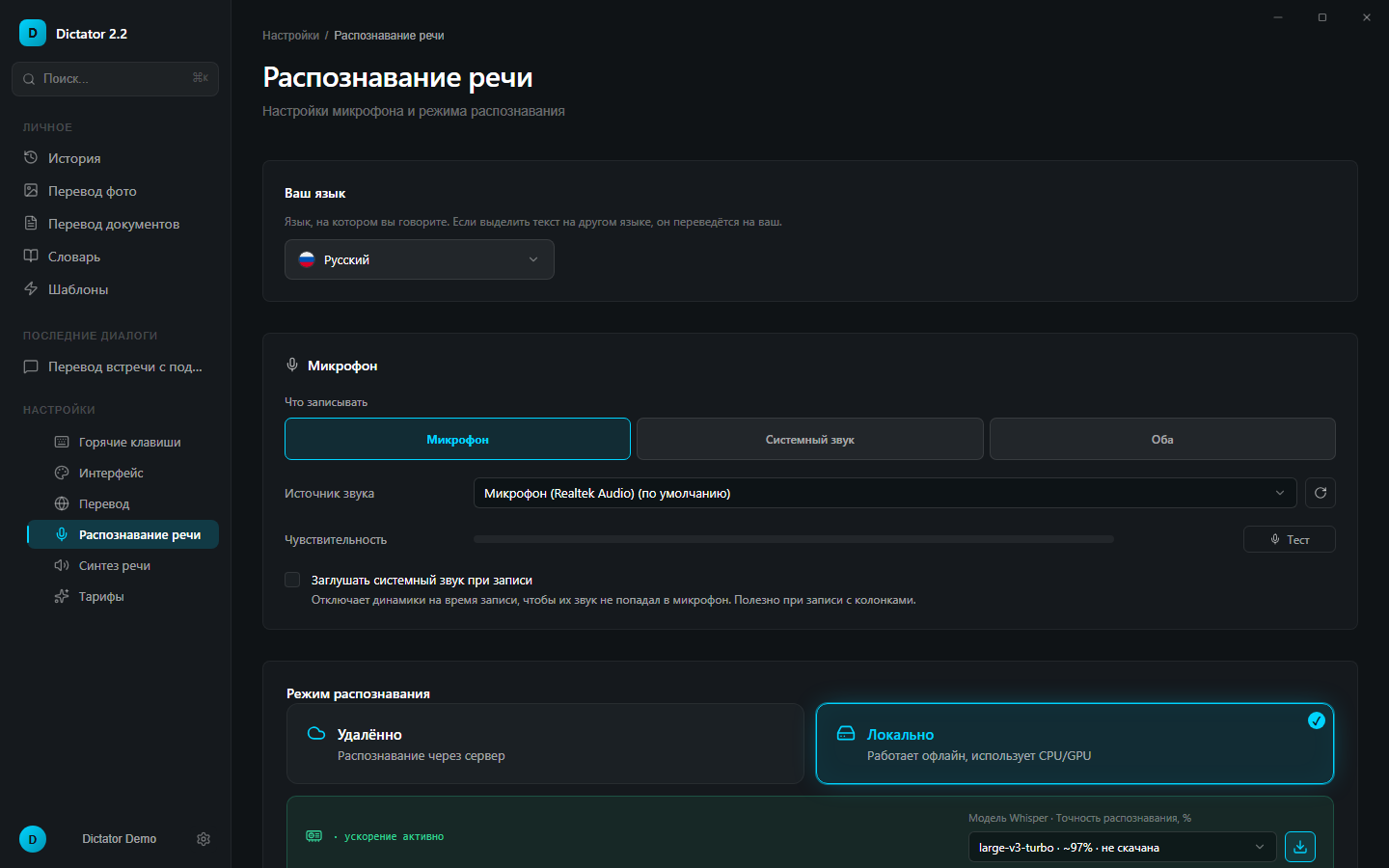Screen dimensions: 1389x868
Task: Download the Whisper model via download icon
Action: pos(1300,847)
